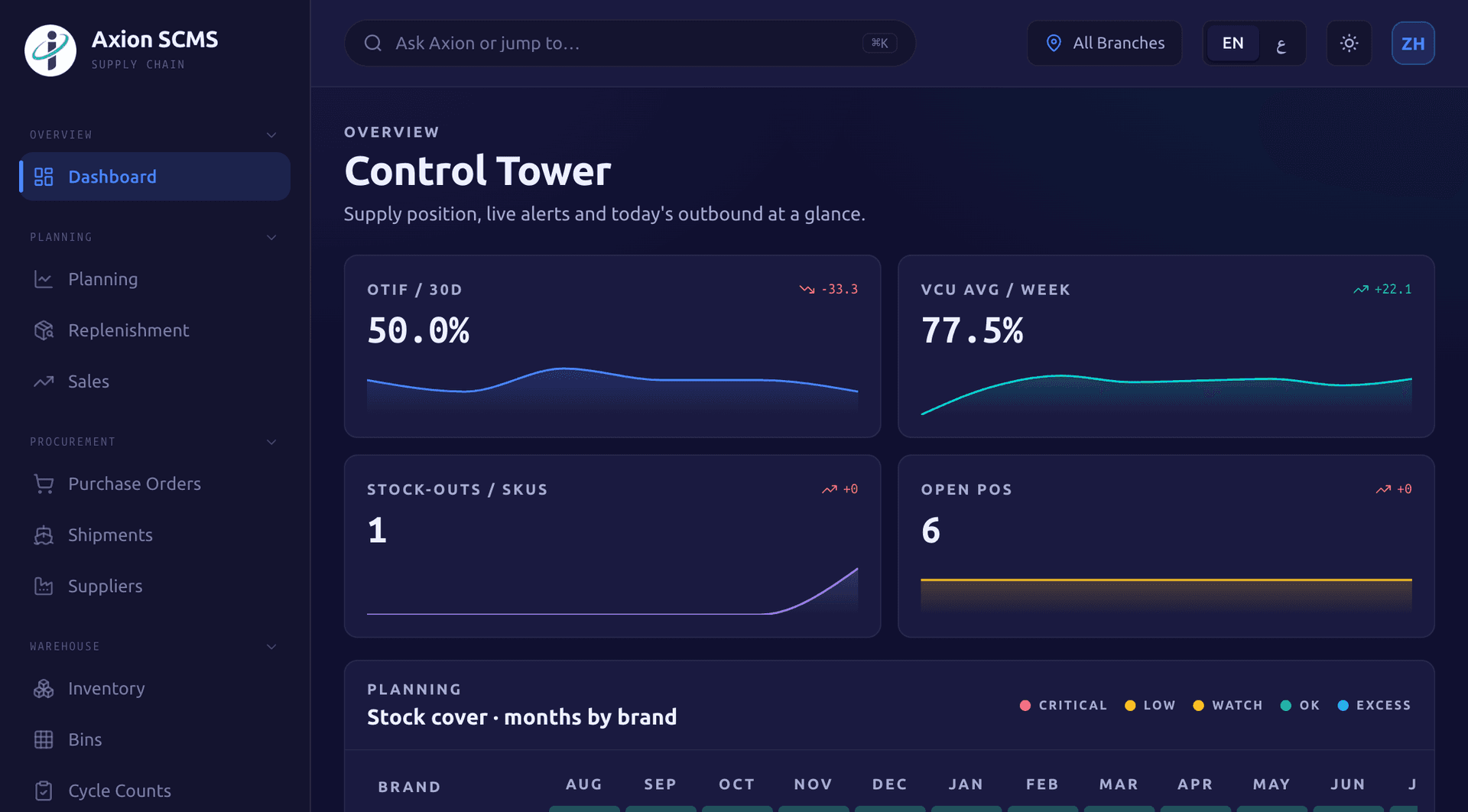Switch language to EN

pyautogui.click(x=1233, y=43)
